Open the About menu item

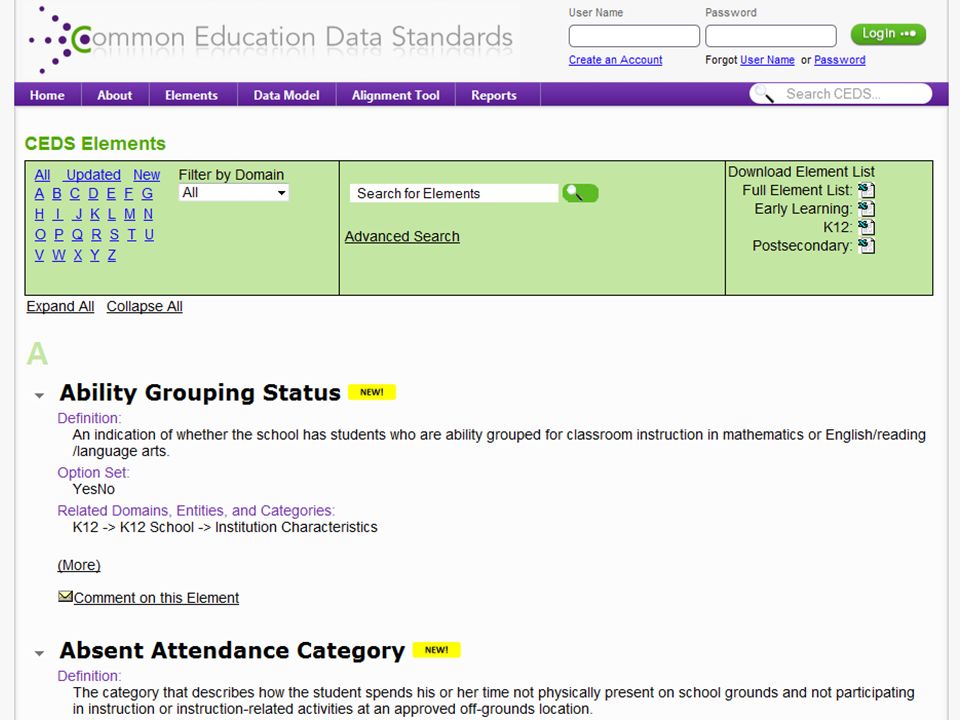coord(115,95)
